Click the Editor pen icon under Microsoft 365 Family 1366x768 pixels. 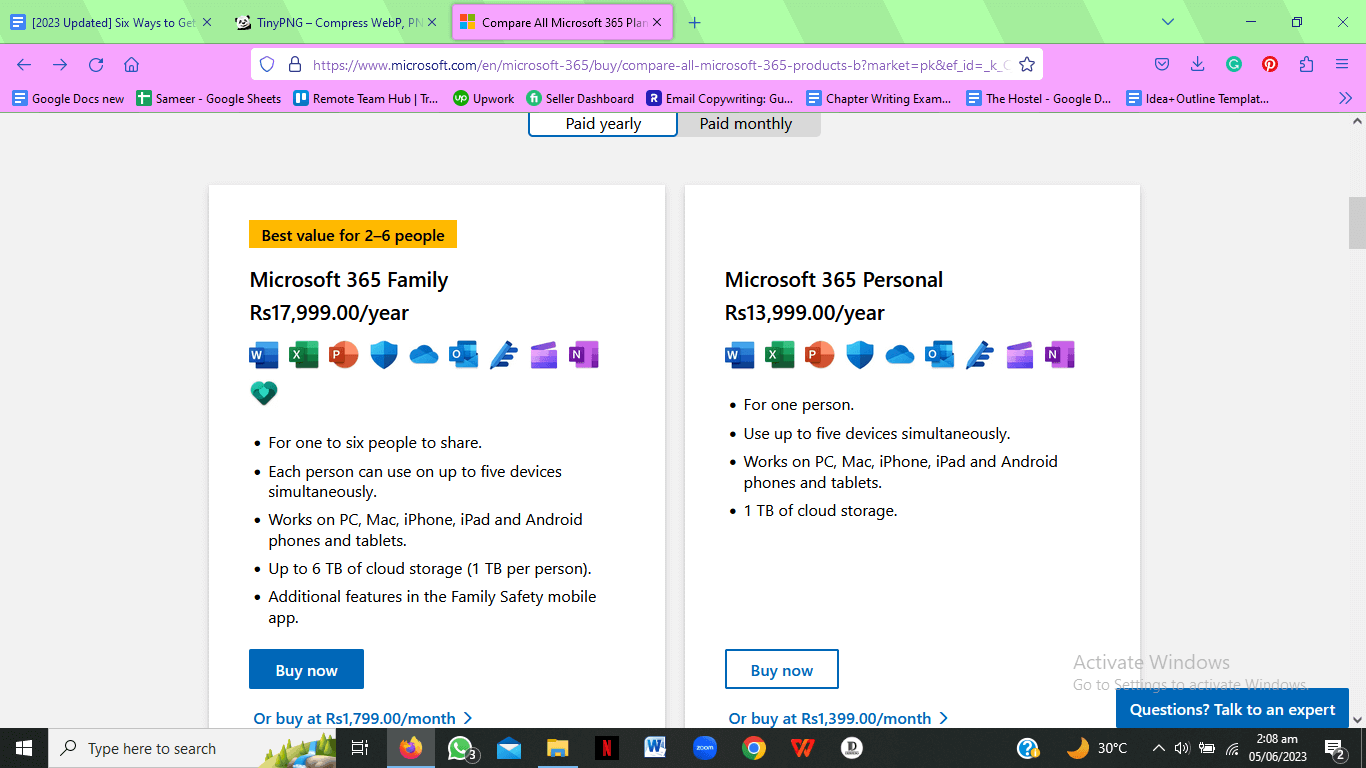click(x=503, y=355)
